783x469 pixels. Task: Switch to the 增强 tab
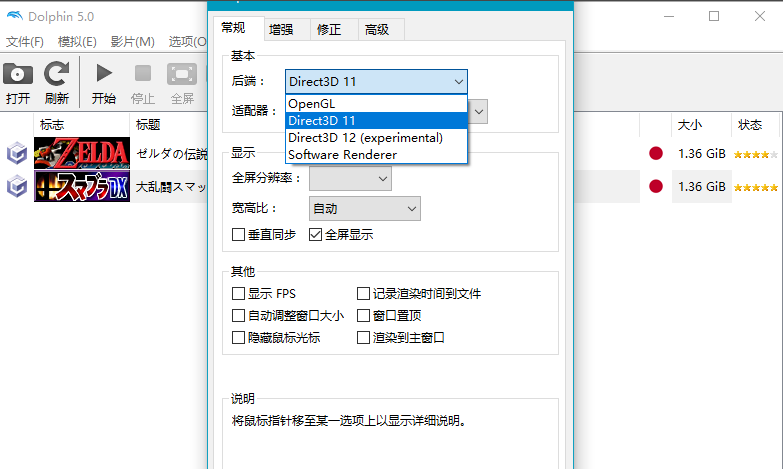click(x=287, y=29)
